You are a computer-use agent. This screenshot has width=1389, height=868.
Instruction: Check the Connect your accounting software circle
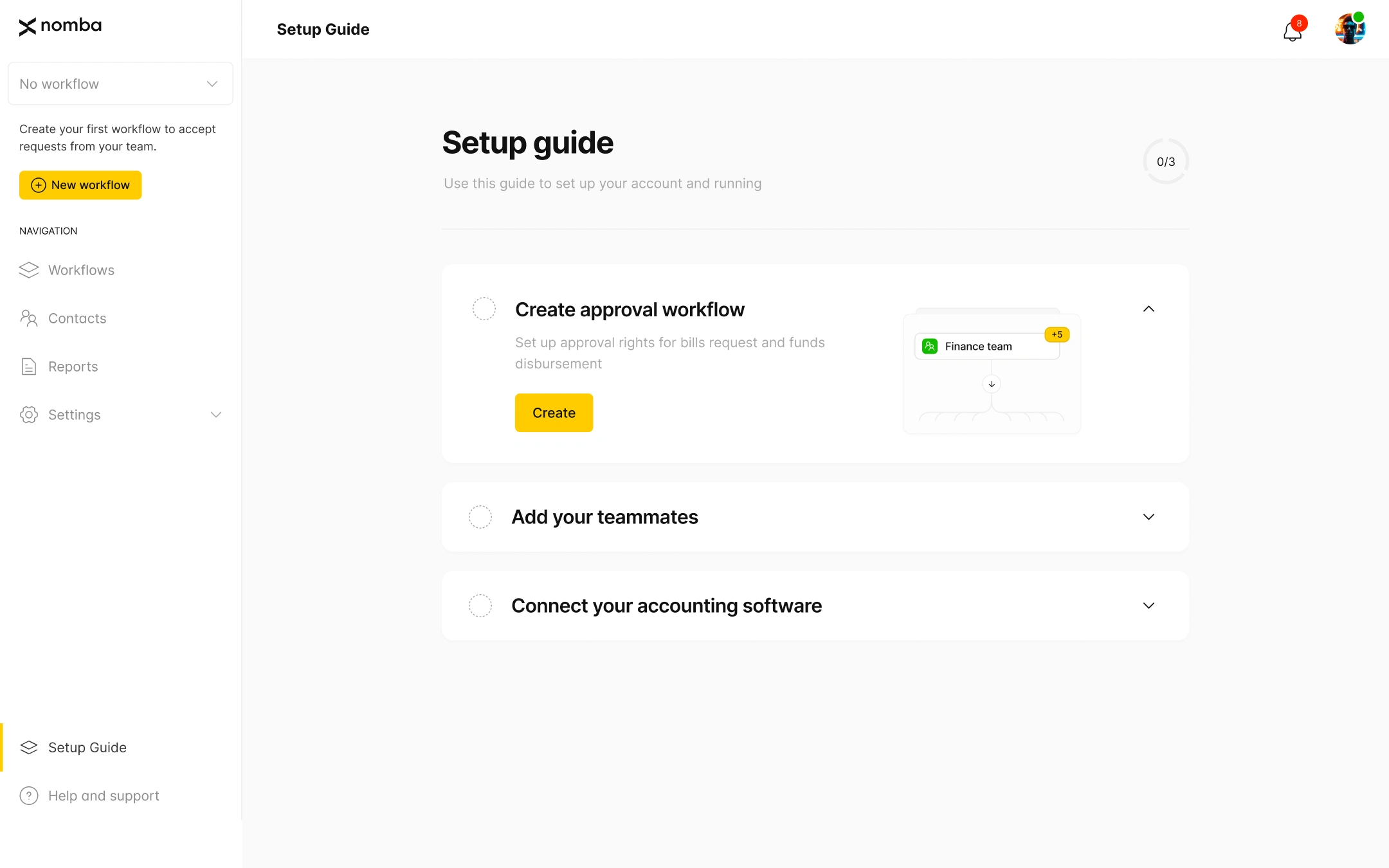(480, 605)
